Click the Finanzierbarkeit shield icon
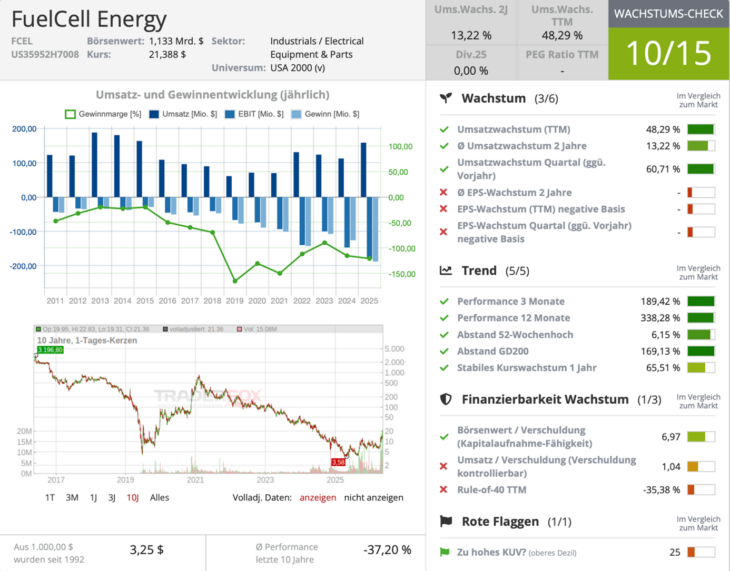Image resolution: width=730 pixels, height=571 pixels. point(446,399)
